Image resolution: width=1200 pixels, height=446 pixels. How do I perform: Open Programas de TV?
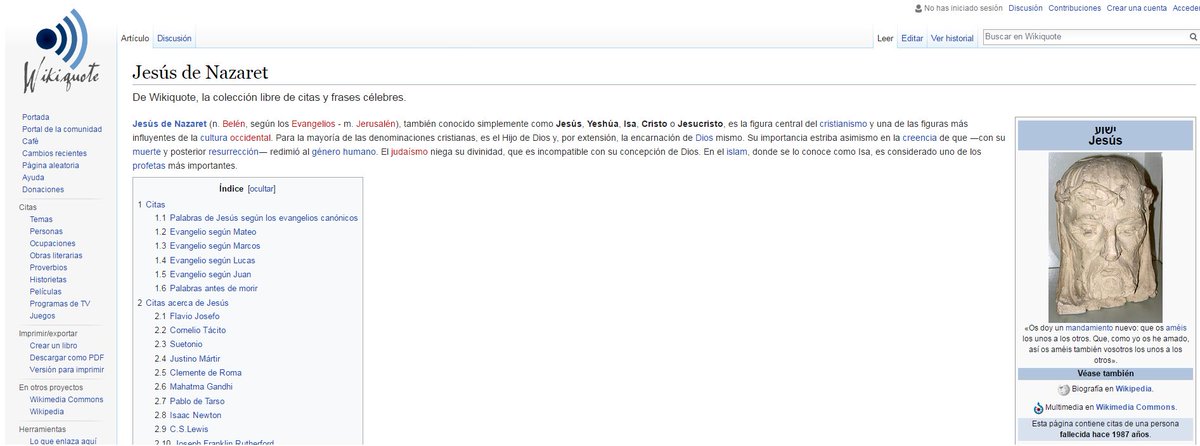[60, 303]
